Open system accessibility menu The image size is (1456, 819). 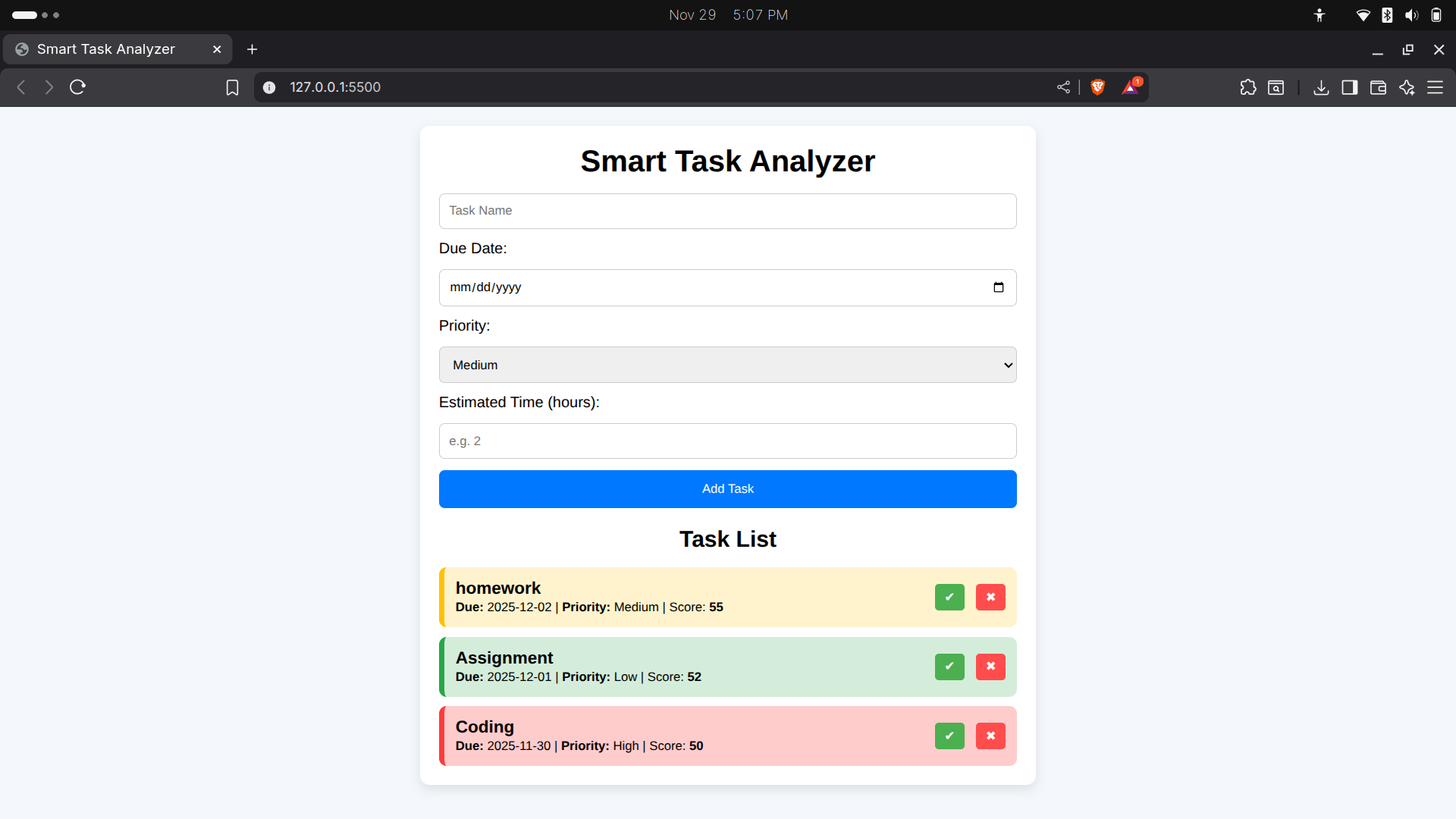tap(1319, 15)
